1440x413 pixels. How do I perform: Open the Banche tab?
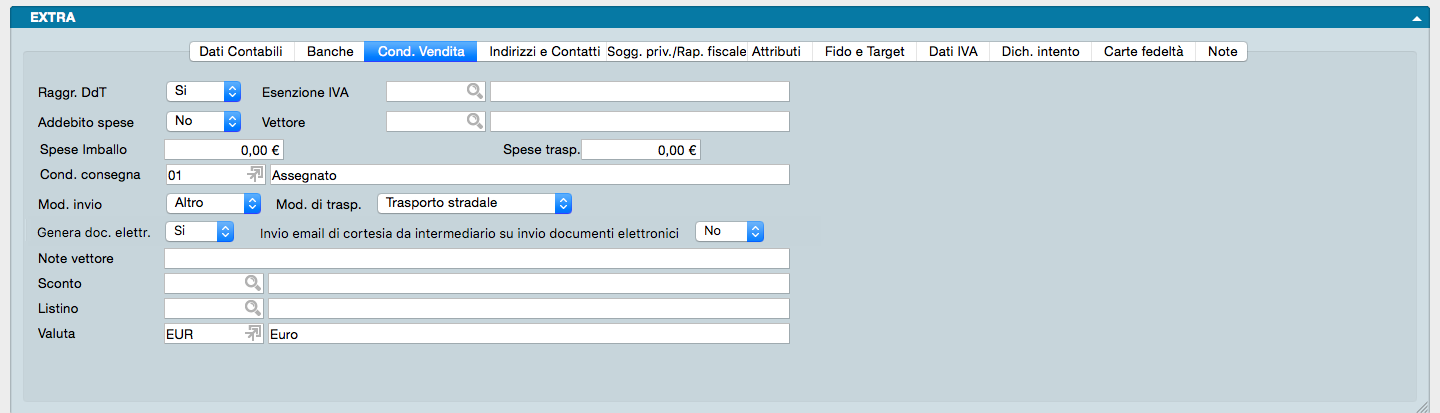click(x=330, y=51)
